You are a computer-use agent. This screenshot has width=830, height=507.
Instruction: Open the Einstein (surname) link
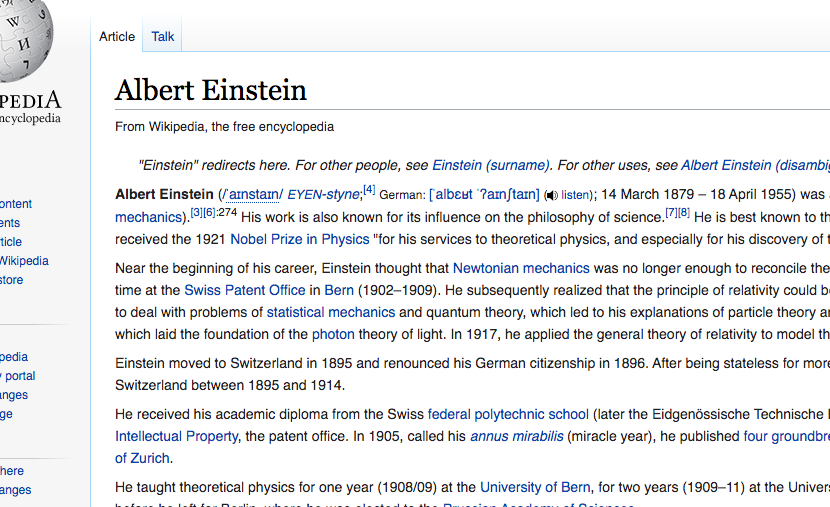pyautogui.click(x=491, y=165)
